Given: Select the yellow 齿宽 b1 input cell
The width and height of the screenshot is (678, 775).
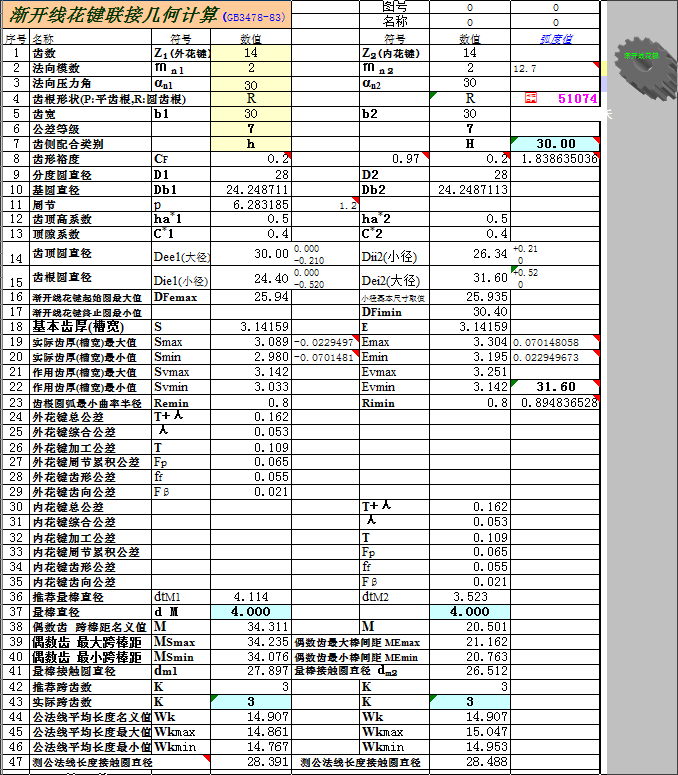Looking at the screenshot, I should [251, 114].
